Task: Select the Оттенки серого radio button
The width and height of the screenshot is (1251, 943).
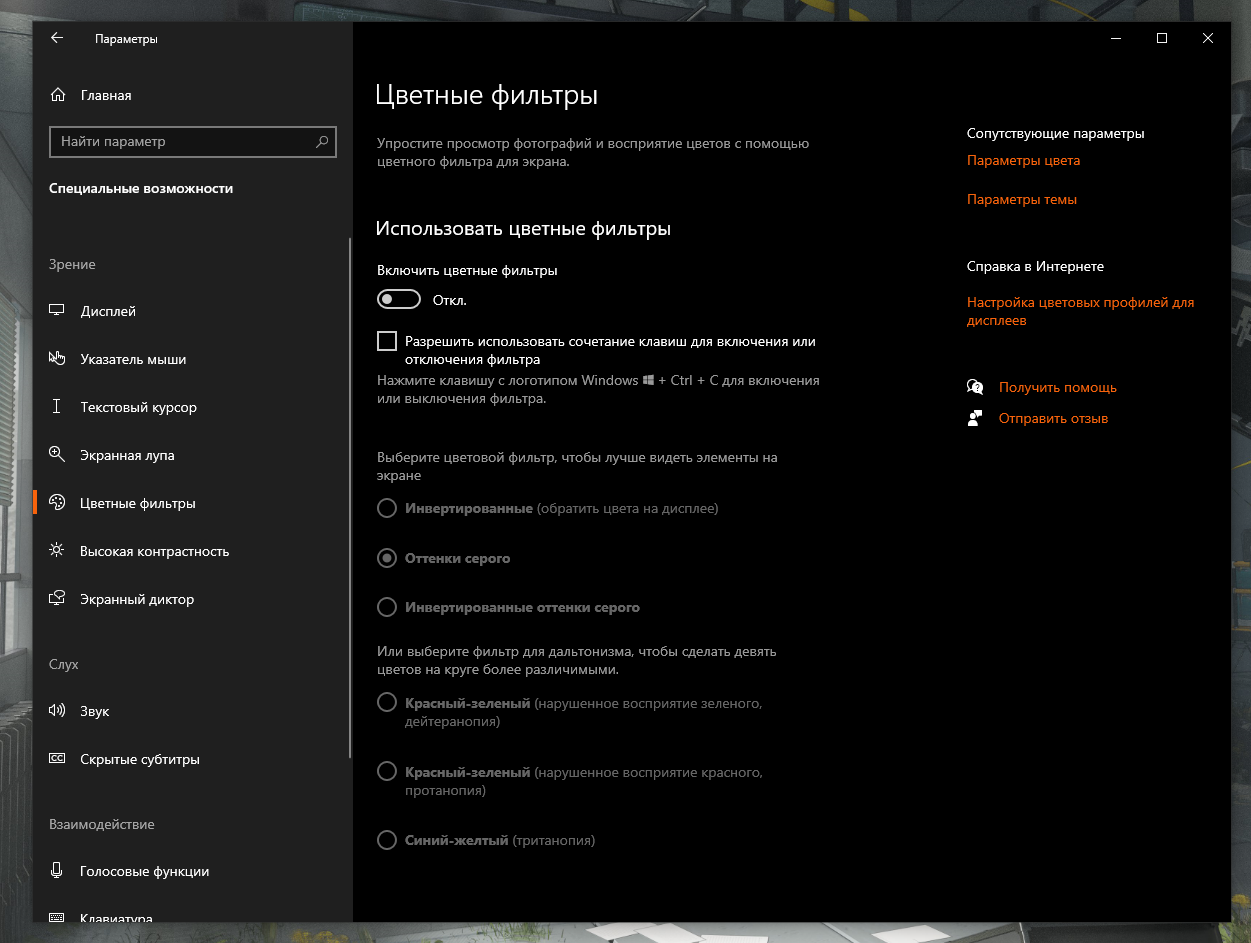Action: point(387,558)
